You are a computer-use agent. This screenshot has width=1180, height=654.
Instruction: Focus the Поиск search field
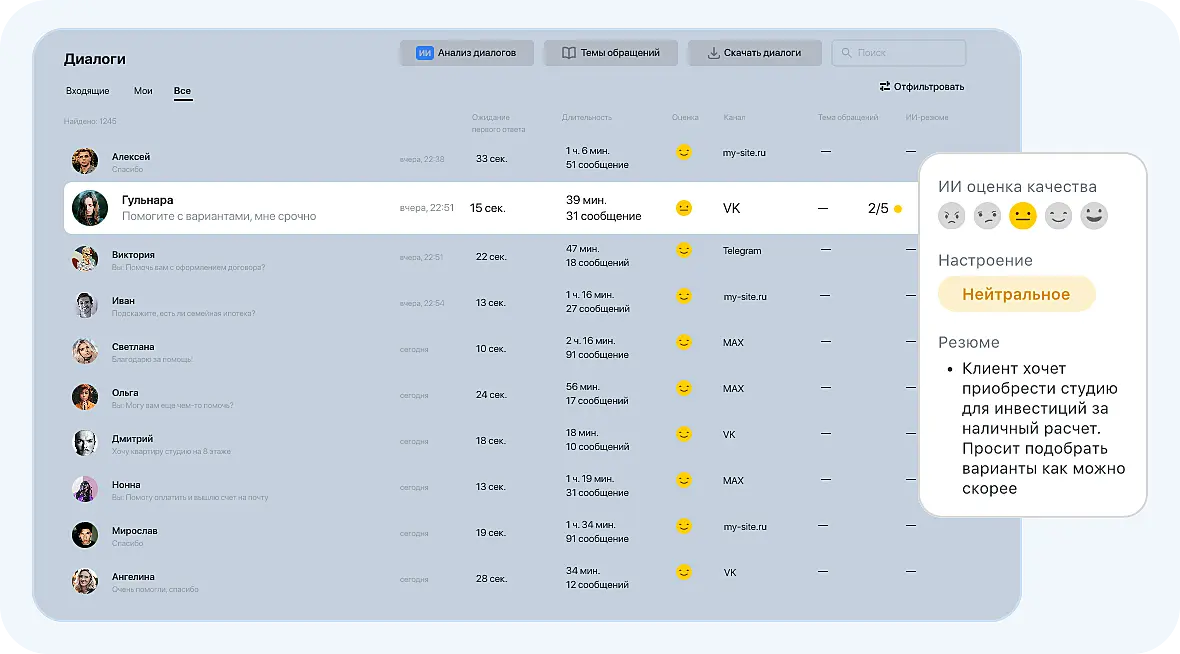pyautogui.click(x=899, y=53)
